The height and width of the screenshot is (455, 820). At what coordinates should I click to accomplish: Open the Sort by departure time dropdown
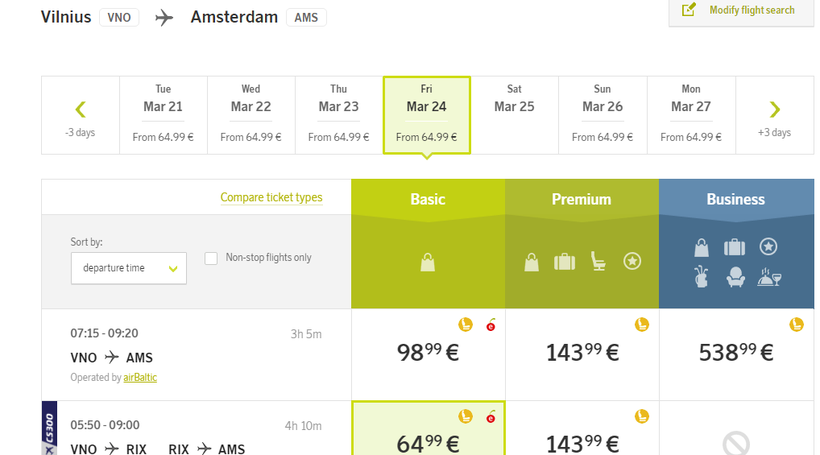point(129,268)
